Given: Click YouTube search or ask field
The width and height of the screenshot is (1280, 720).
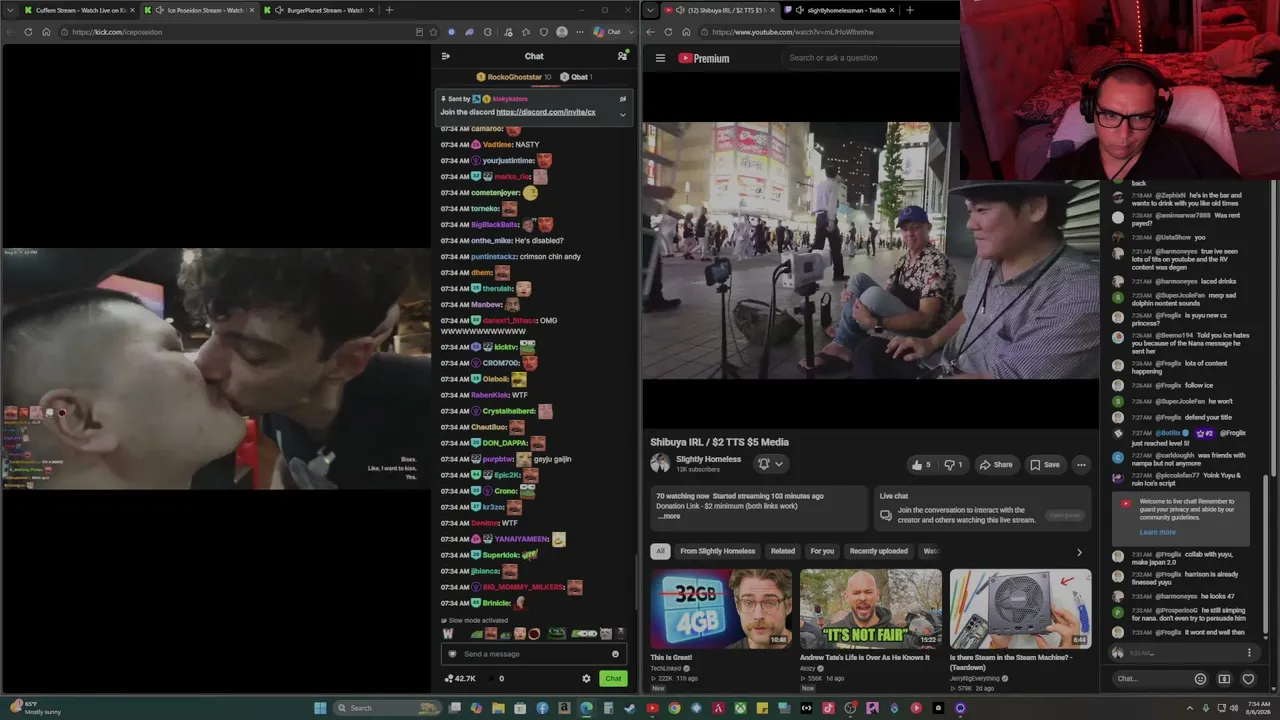Looking at the screenshot, I should pos(870,58).
